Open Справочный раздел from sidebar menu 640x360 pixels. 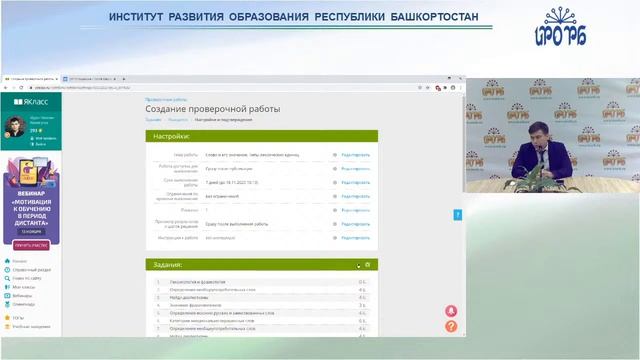tap(32, 270)
